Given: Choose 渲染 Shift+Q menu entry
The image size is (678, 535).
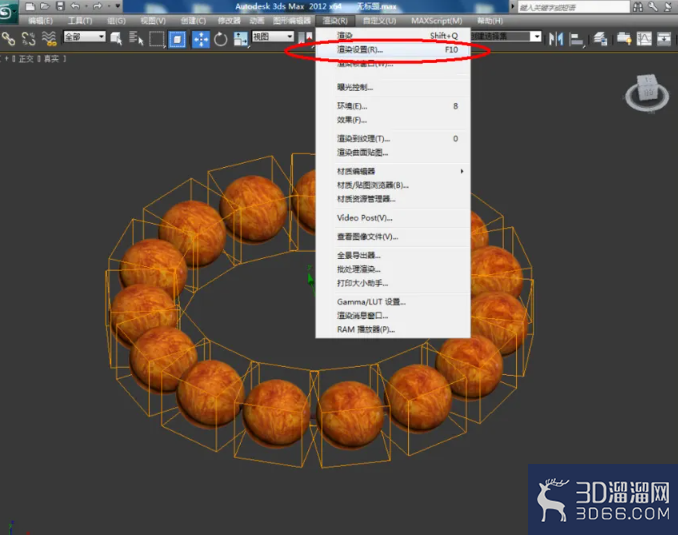Looking at the screenshot, I should (393, 35).
